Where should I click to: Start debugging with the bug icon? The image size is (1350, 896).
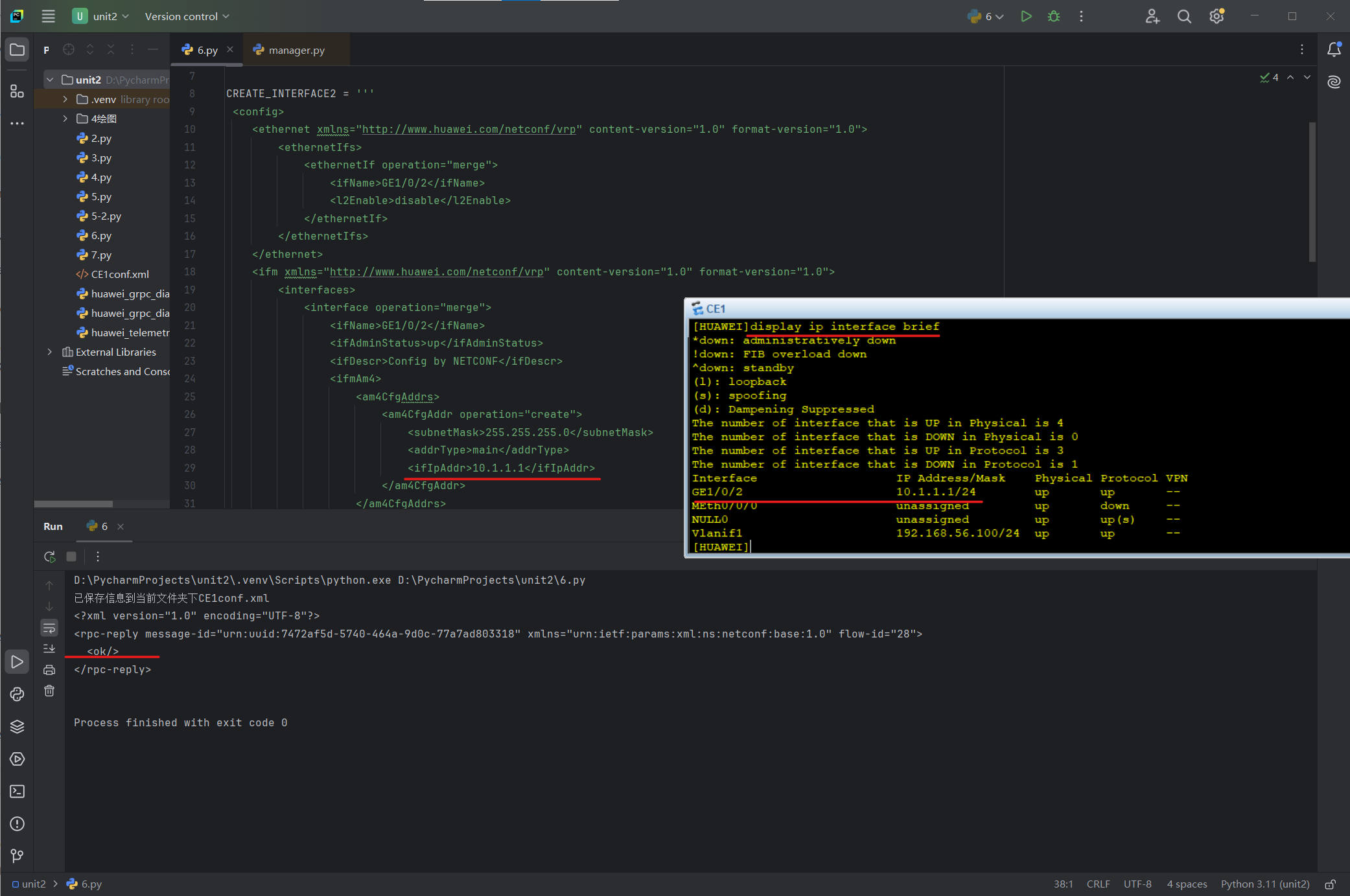pos(1053,16)
